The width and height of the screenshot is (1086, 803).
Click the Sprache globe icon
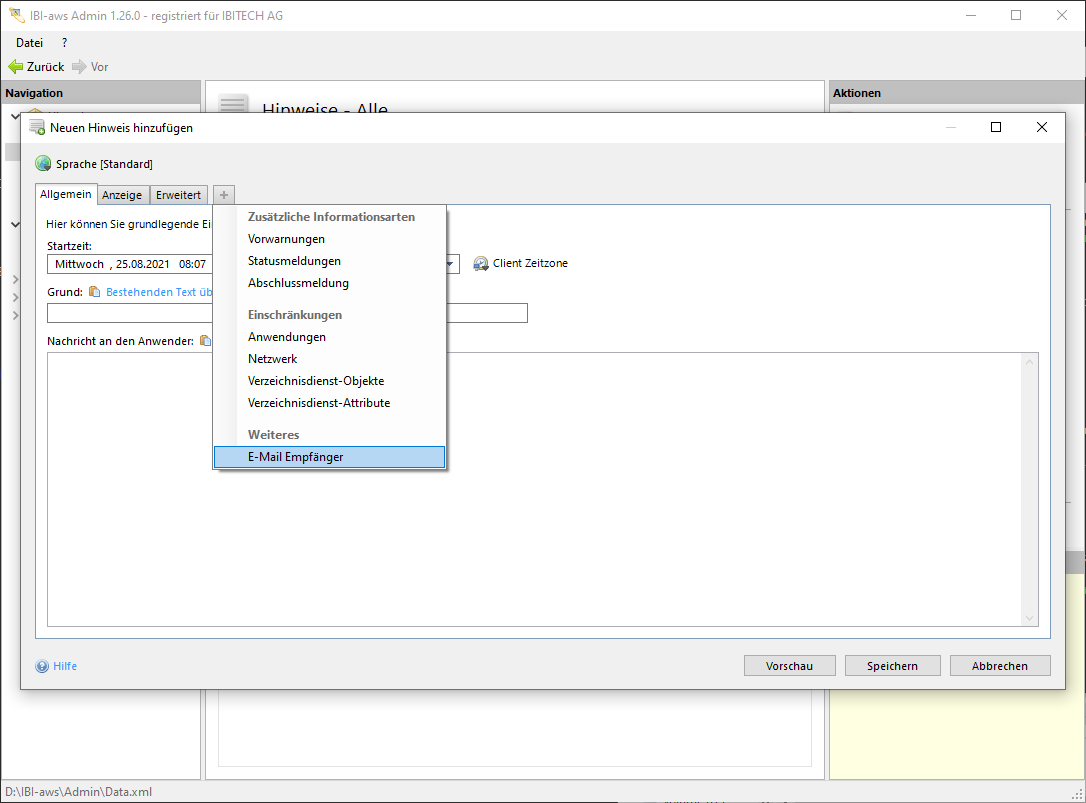(x=43, y=164)
